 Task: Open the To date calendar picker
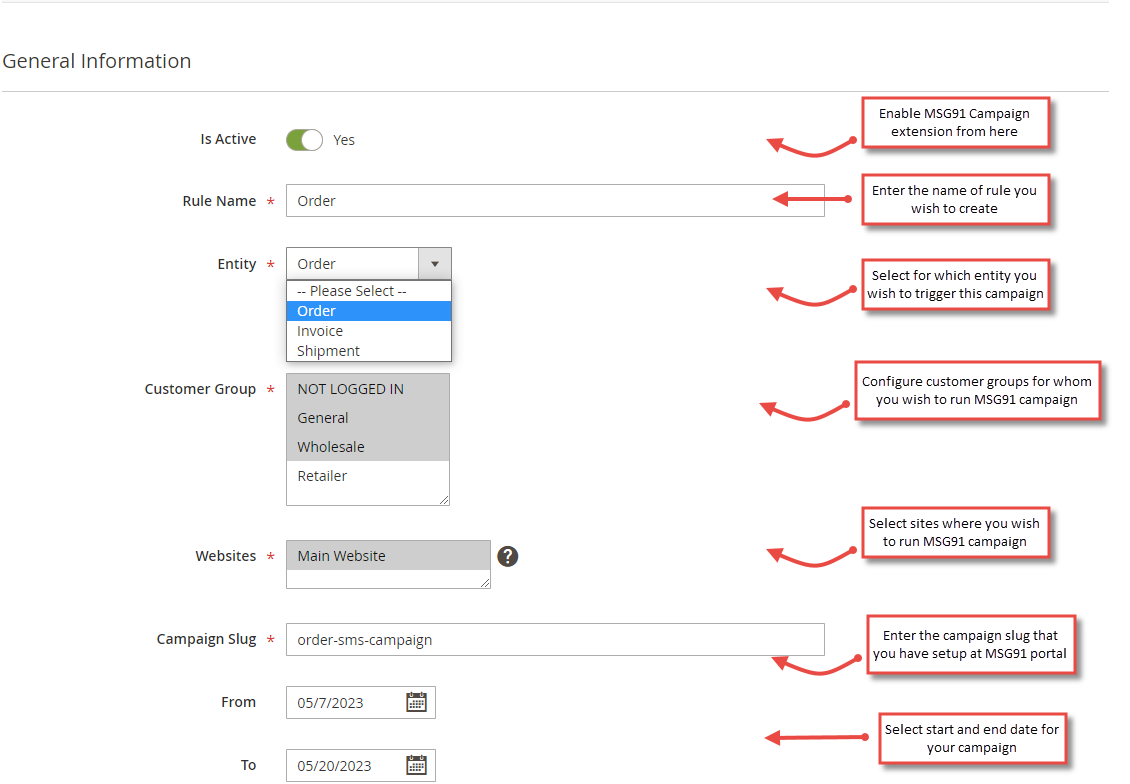(416, 765)
